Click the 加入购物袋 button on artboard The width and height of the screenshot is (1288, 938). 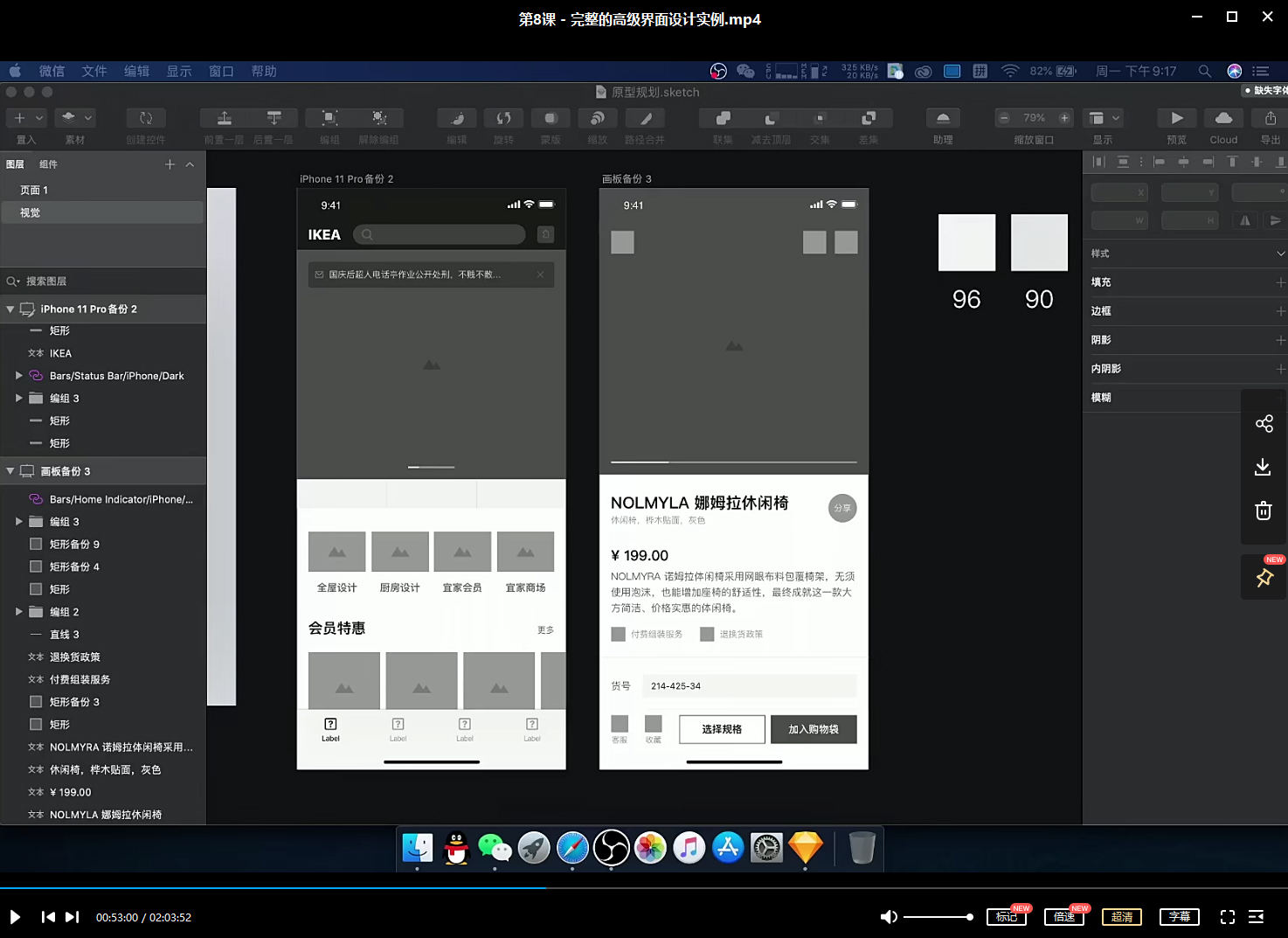[814, 729]
